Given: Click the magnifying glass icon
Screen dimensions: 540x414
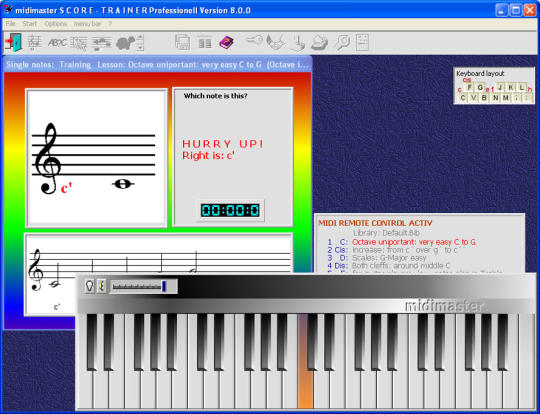Looking at the screenshot, I should point(343,43).
